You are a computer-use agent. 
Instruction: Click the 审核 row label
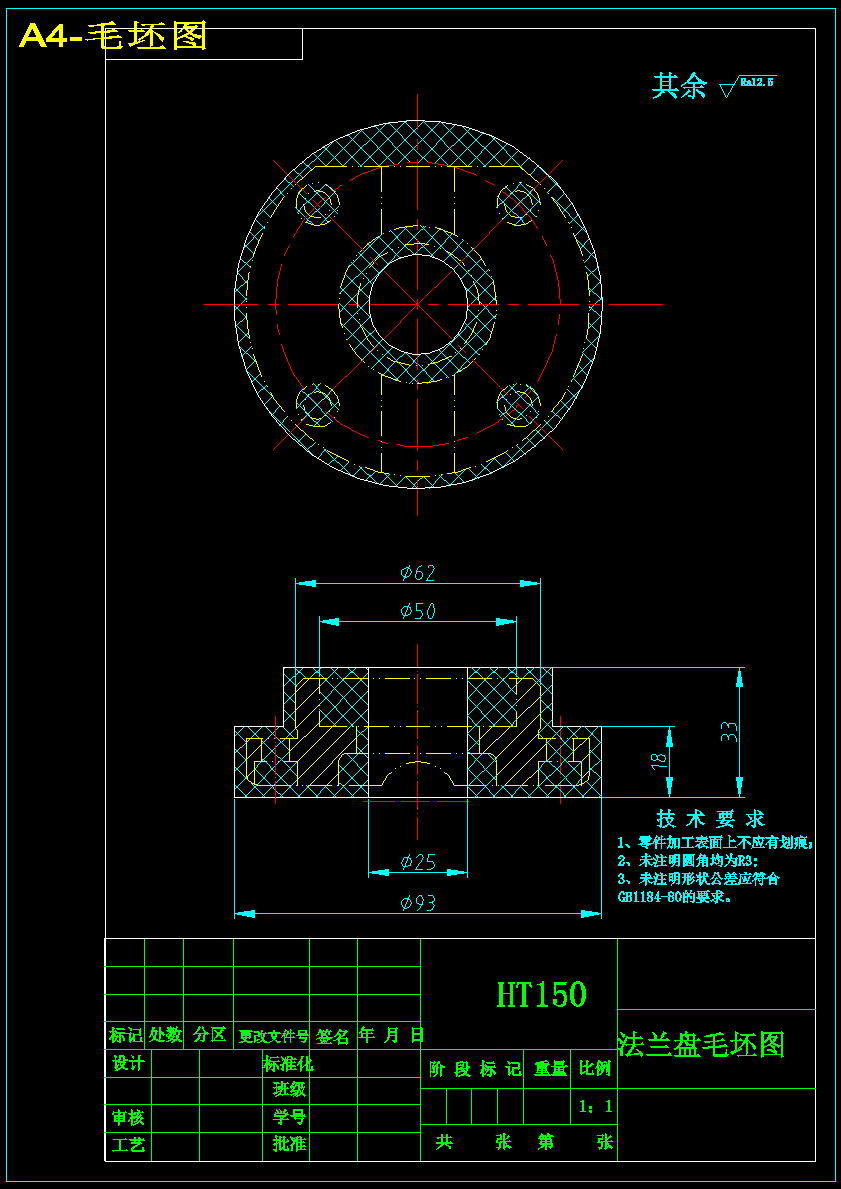(x=129, y=1116)
